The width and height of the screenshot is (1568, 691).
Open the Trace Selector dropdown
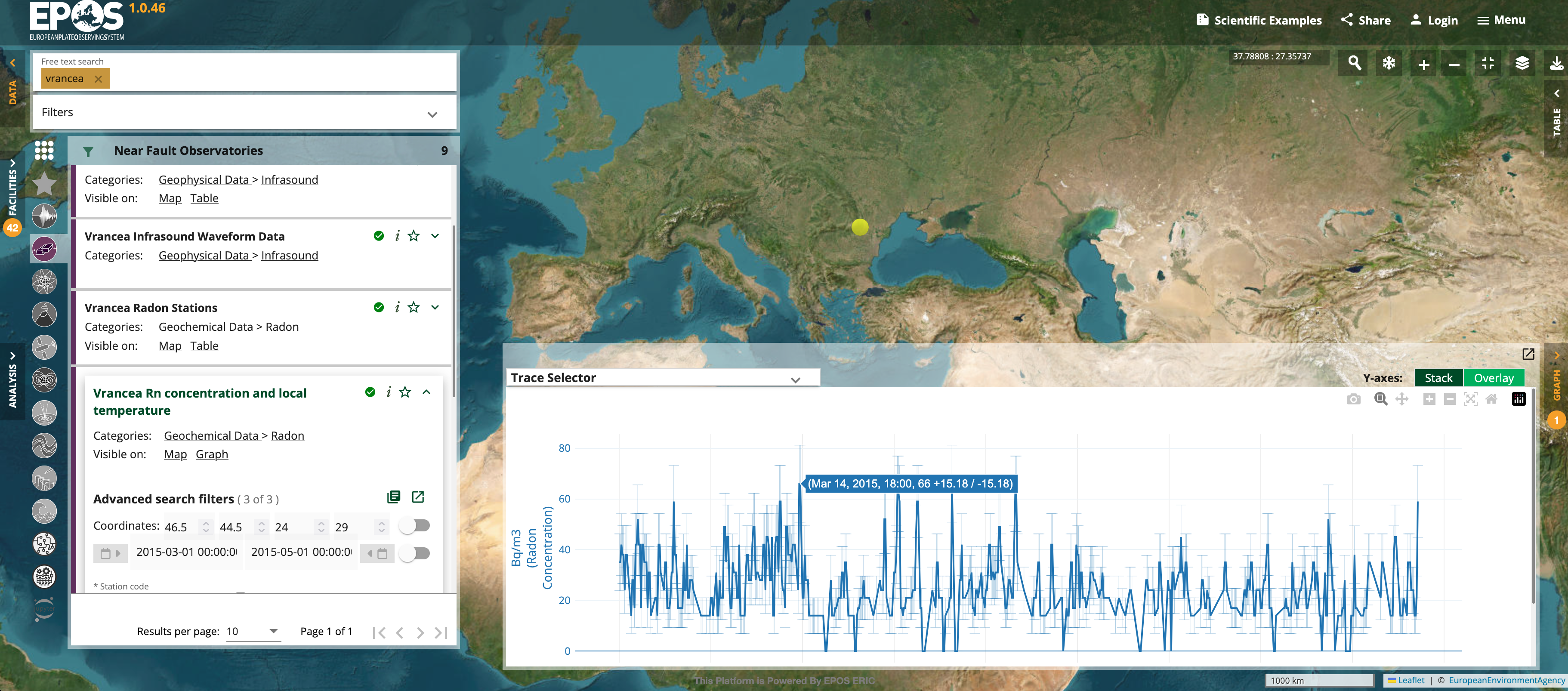pyautogui.click(x=795, y=379)
